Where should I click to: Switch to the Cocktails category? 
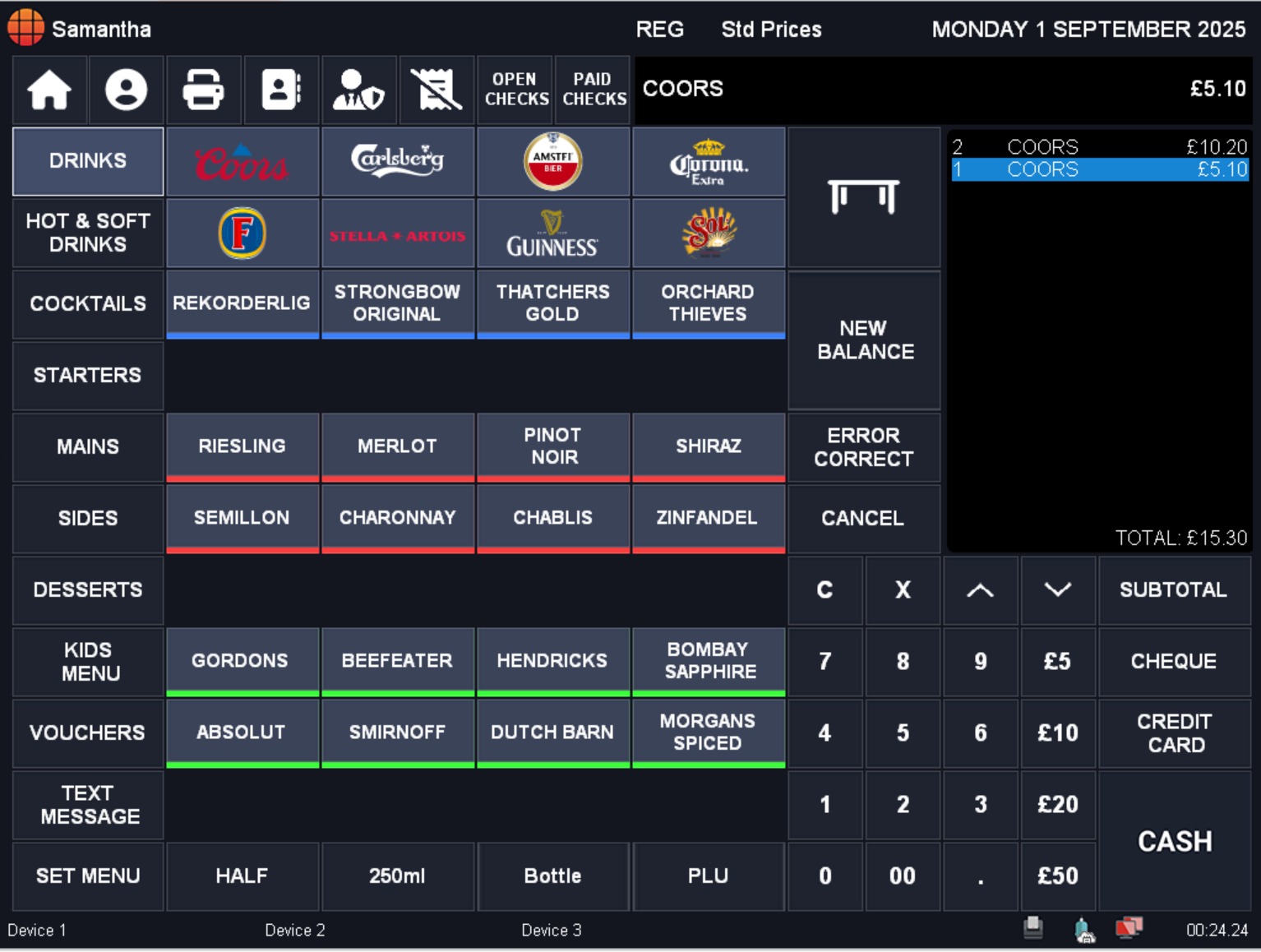coord(88,304)
